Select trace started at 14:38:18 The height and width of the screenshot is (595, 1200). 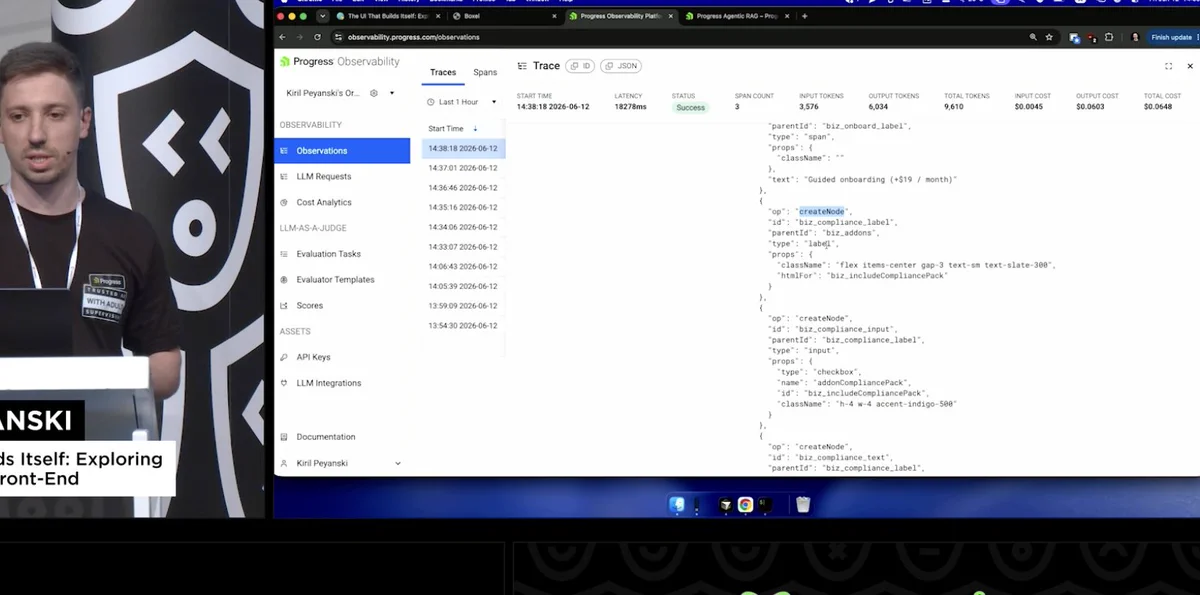coord(463,148)
